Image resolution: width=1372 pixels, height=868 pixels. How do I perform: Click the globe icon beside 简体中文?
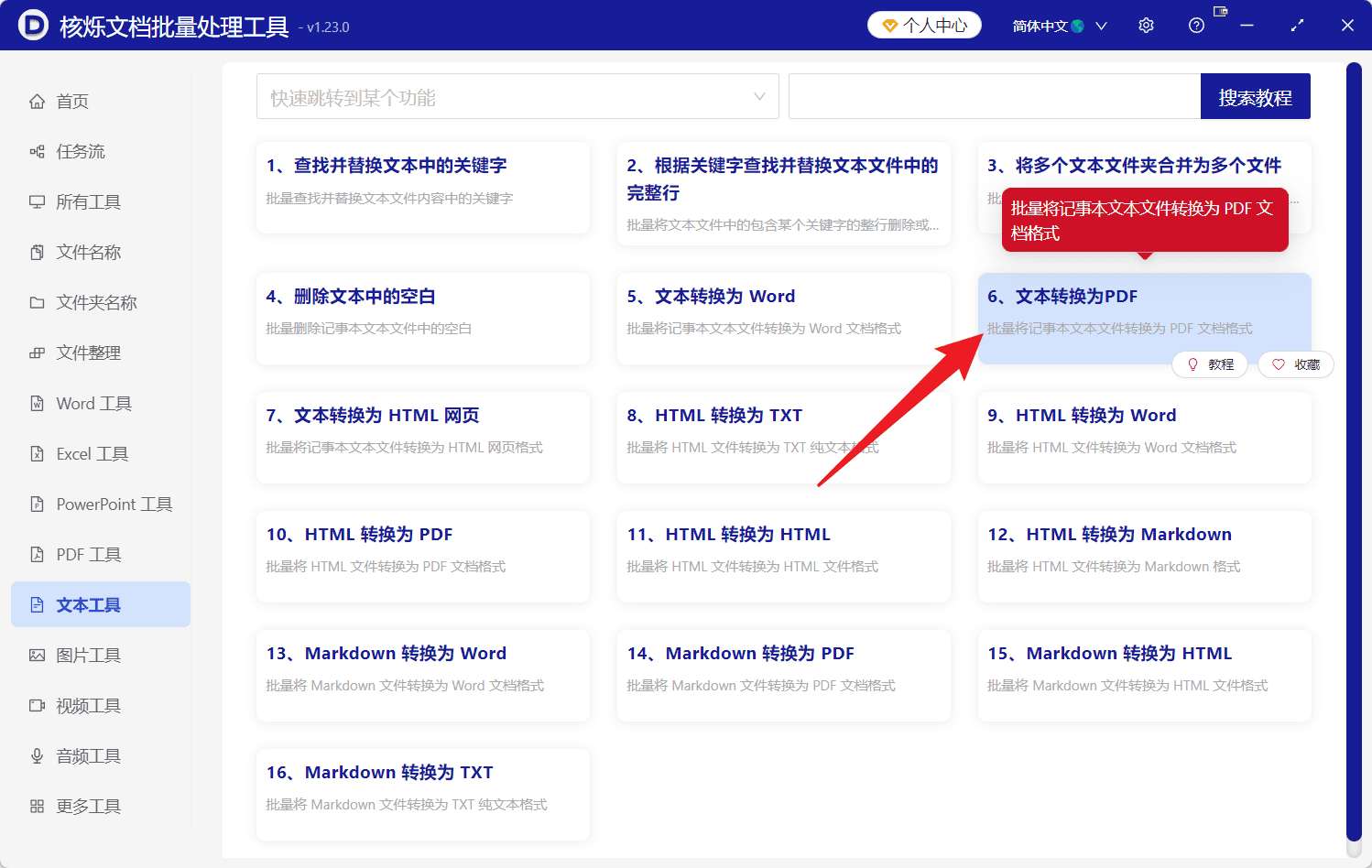click(x=1078, y=27)
